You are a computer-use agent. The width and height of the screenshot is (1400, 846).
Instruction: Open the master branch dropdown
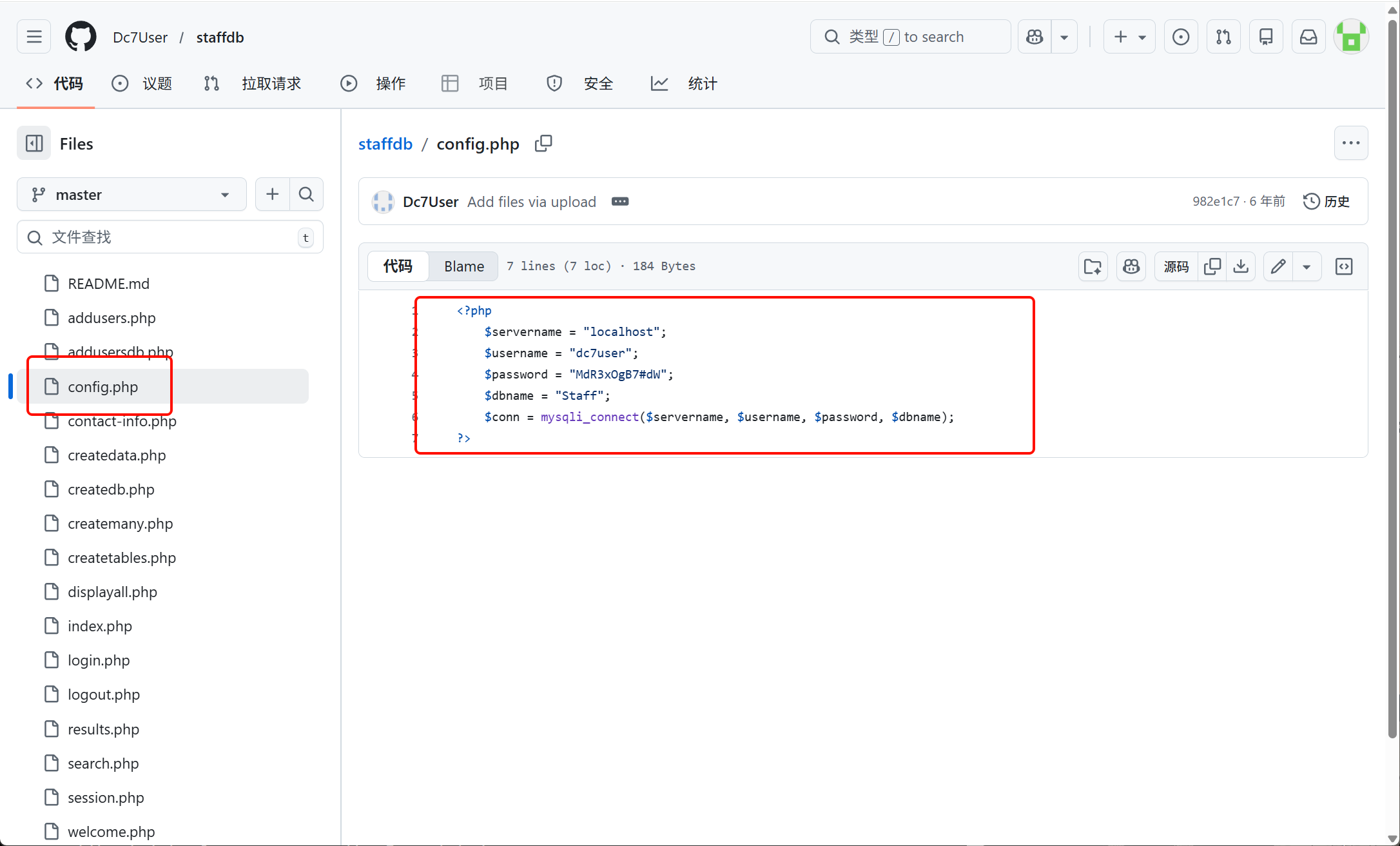[x=131, y=194]
